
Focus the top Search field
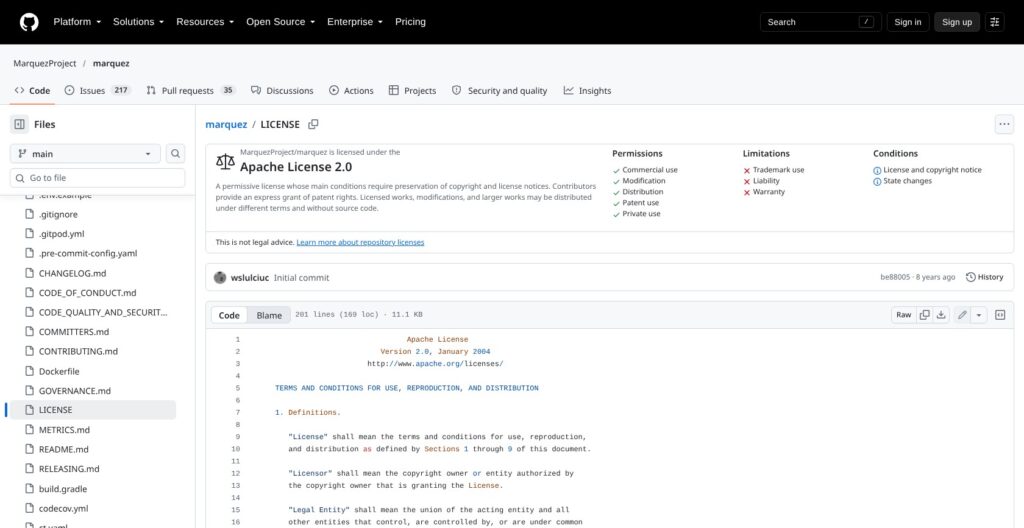point(820,22)
